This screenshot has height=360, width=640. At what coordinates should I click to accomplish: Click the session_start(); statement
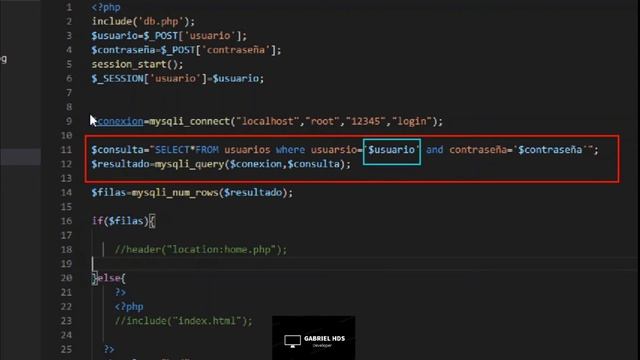[137, 64]
